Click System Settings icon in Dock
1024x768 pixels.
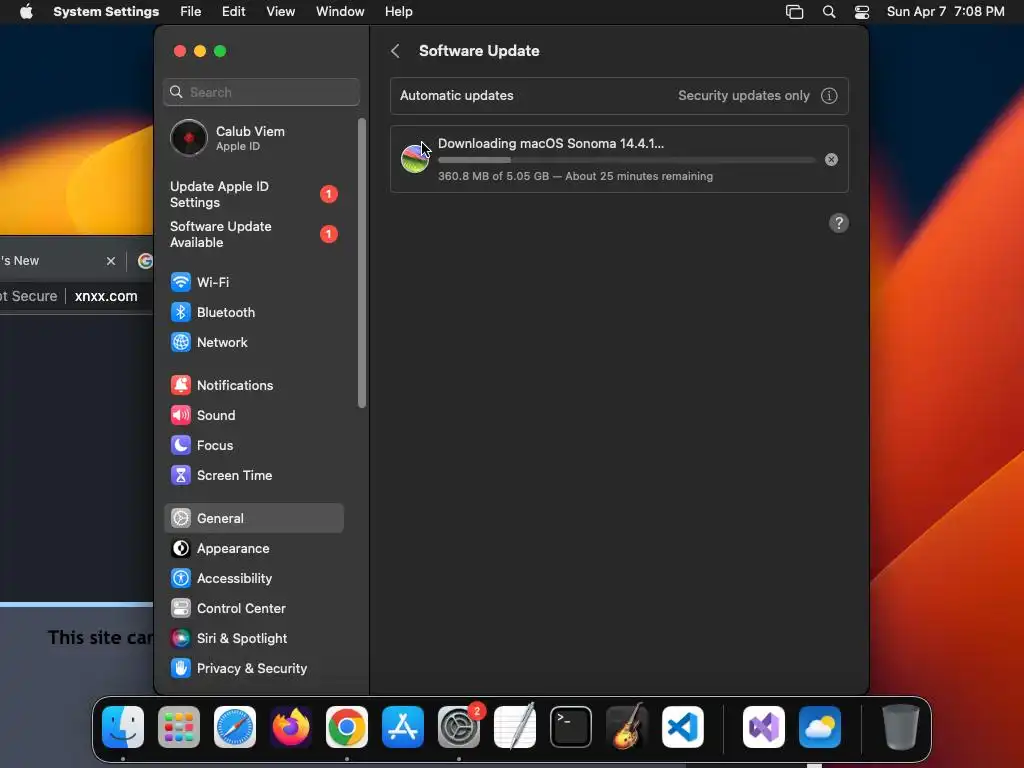[x=459, y=727]
